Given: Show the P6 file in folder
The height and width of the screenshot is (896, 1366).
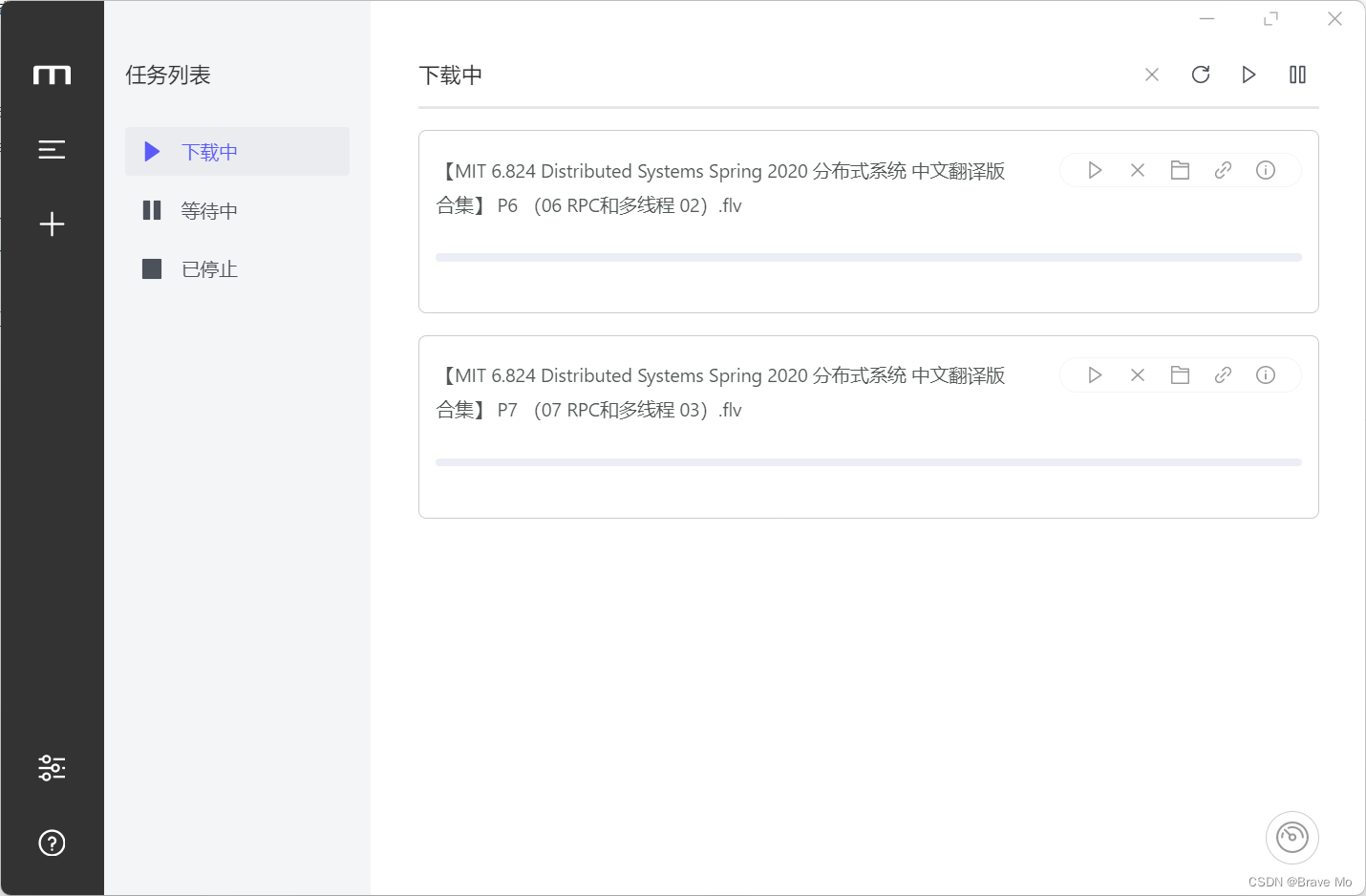Looking at the screenshot, I should coord(1180,170).
